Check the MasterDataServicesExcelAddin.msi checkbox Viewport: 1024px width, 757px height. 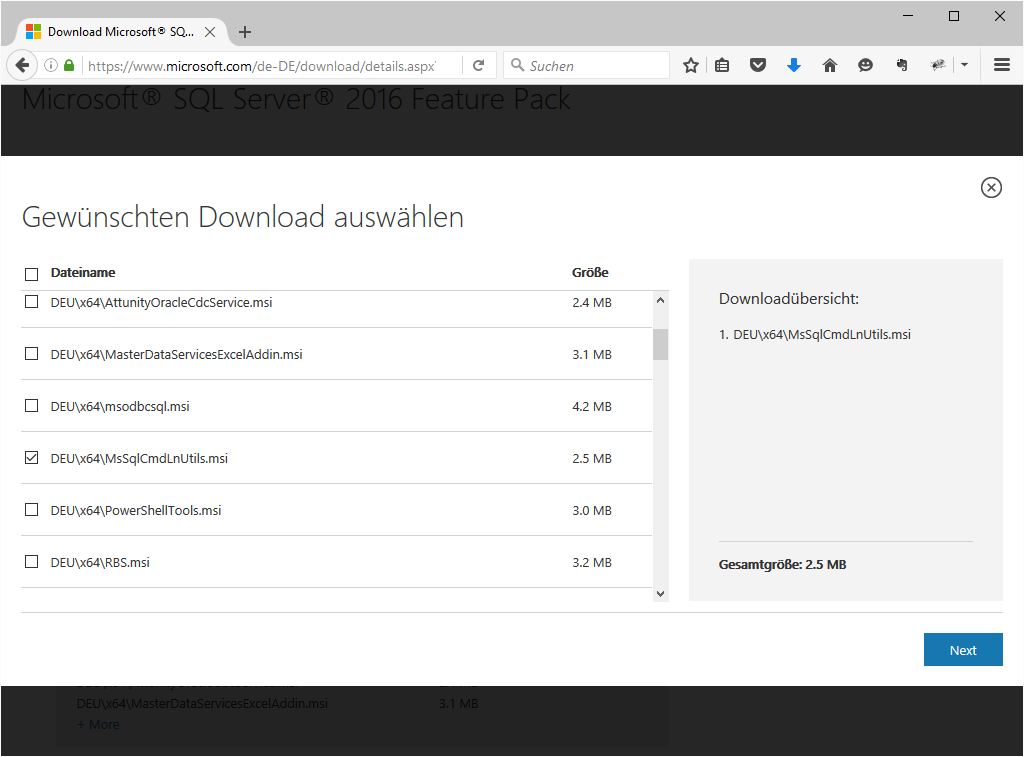[x=31, y=353]
